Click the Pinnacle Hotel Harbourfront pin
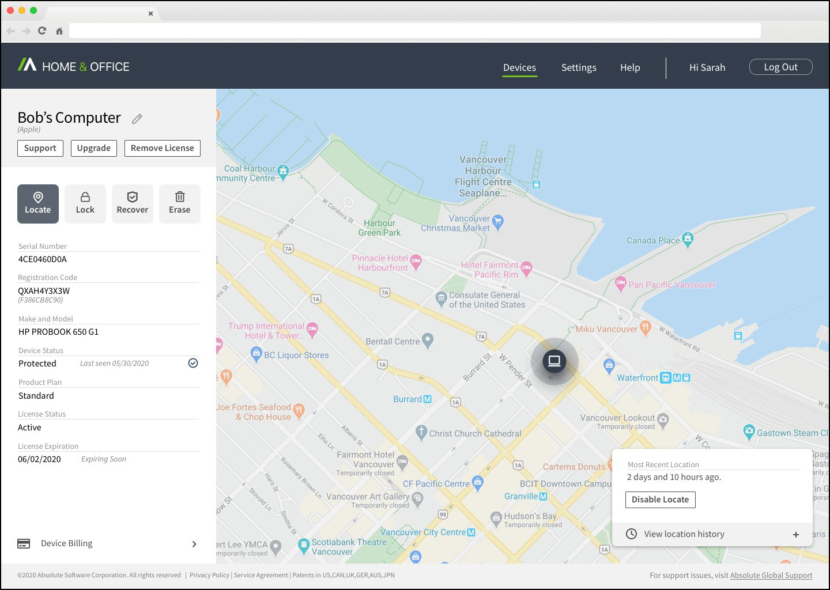 (416, 261)
